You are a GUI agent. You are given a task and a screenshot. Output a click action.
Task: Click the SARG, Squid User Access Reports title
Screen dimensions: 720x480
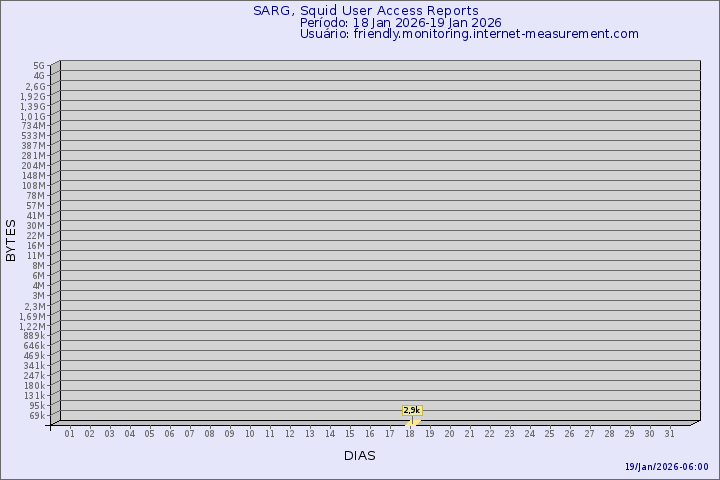[x=366, y=11]
